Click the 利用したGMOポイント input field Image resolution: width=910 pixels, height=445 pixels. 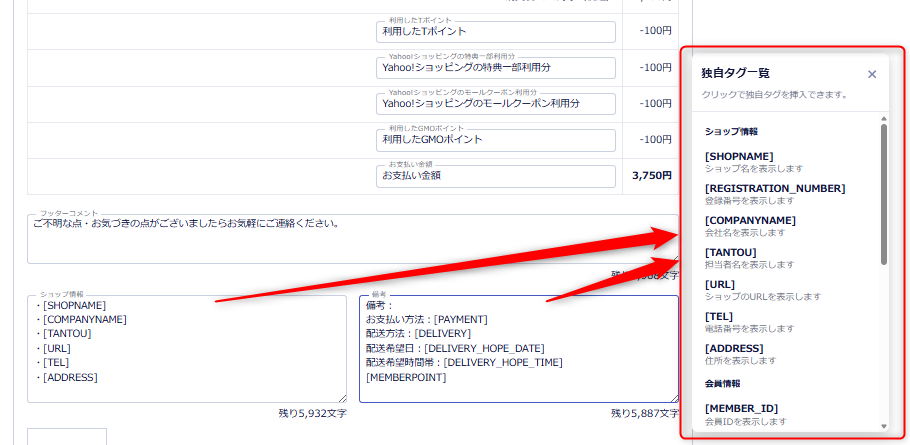496,139
